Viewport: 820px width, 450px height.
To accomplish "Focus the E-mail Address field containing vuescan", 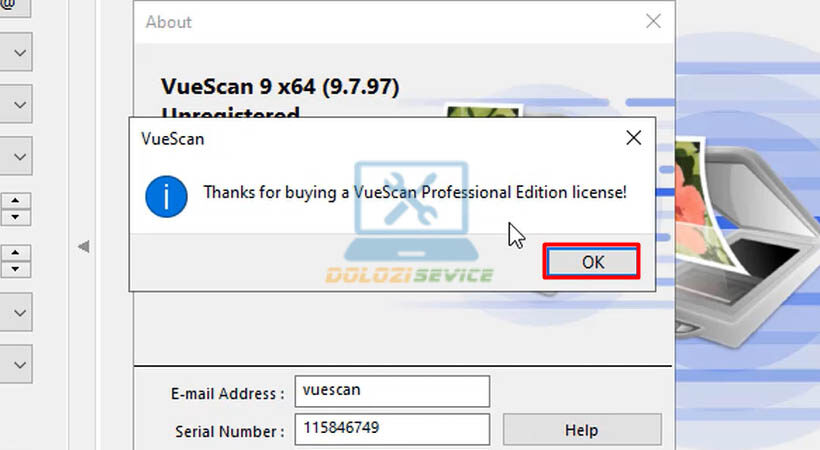I will (392, 391).
